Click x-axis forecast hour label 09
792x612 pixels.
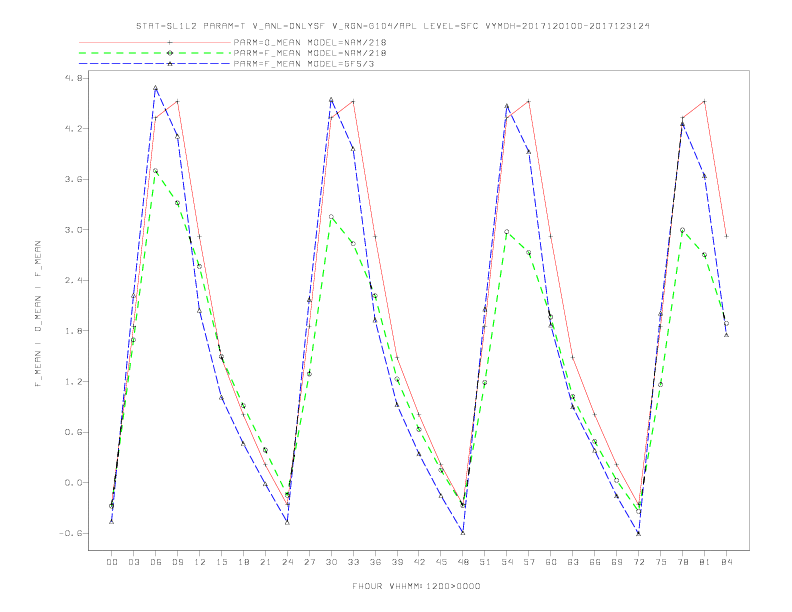pos(177,562)
